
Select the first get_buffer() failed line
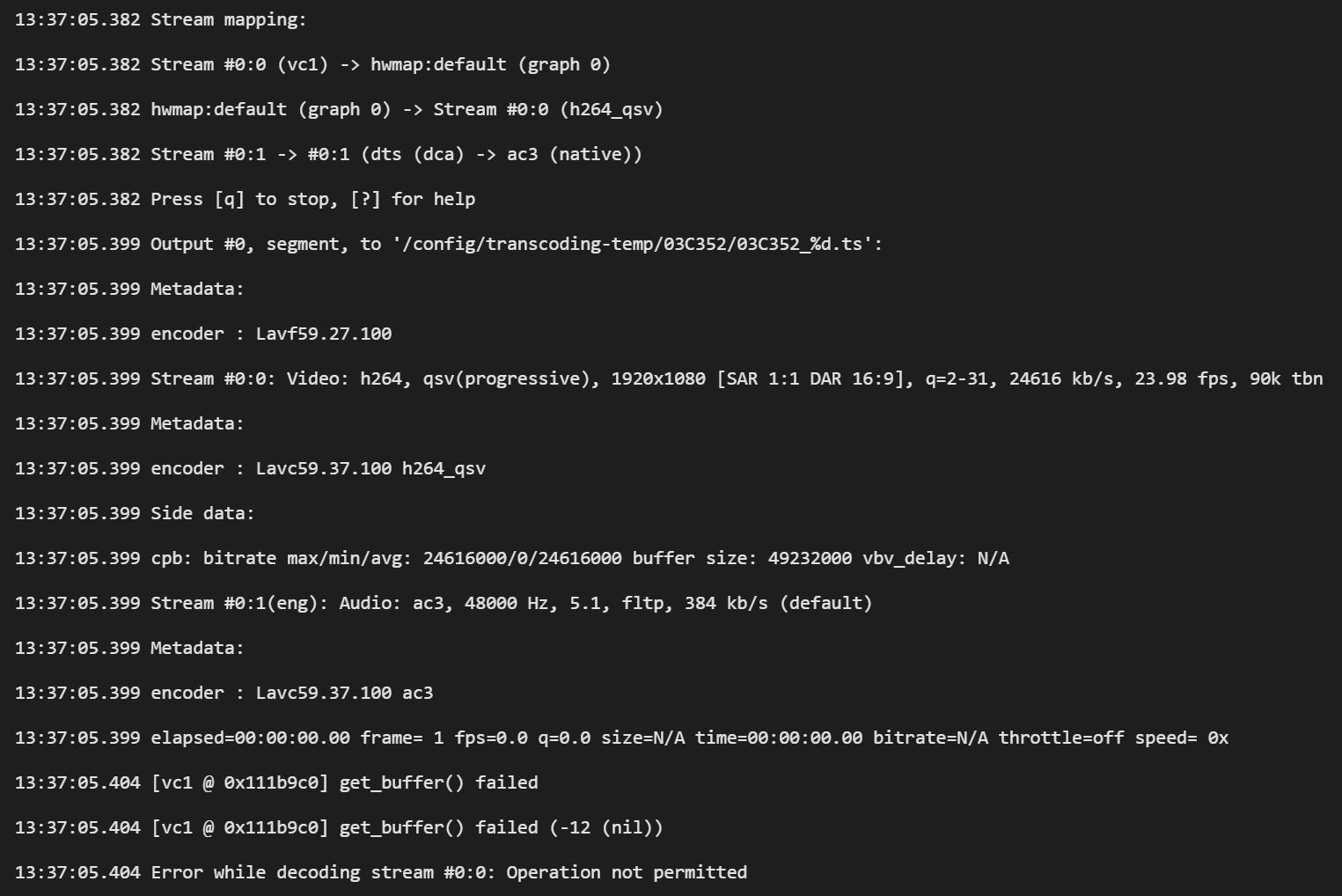(276, 782)
